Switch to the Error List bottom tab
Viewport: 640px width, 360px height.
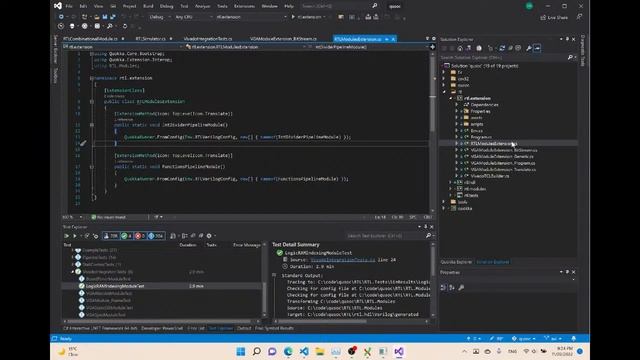click(196, 328)
